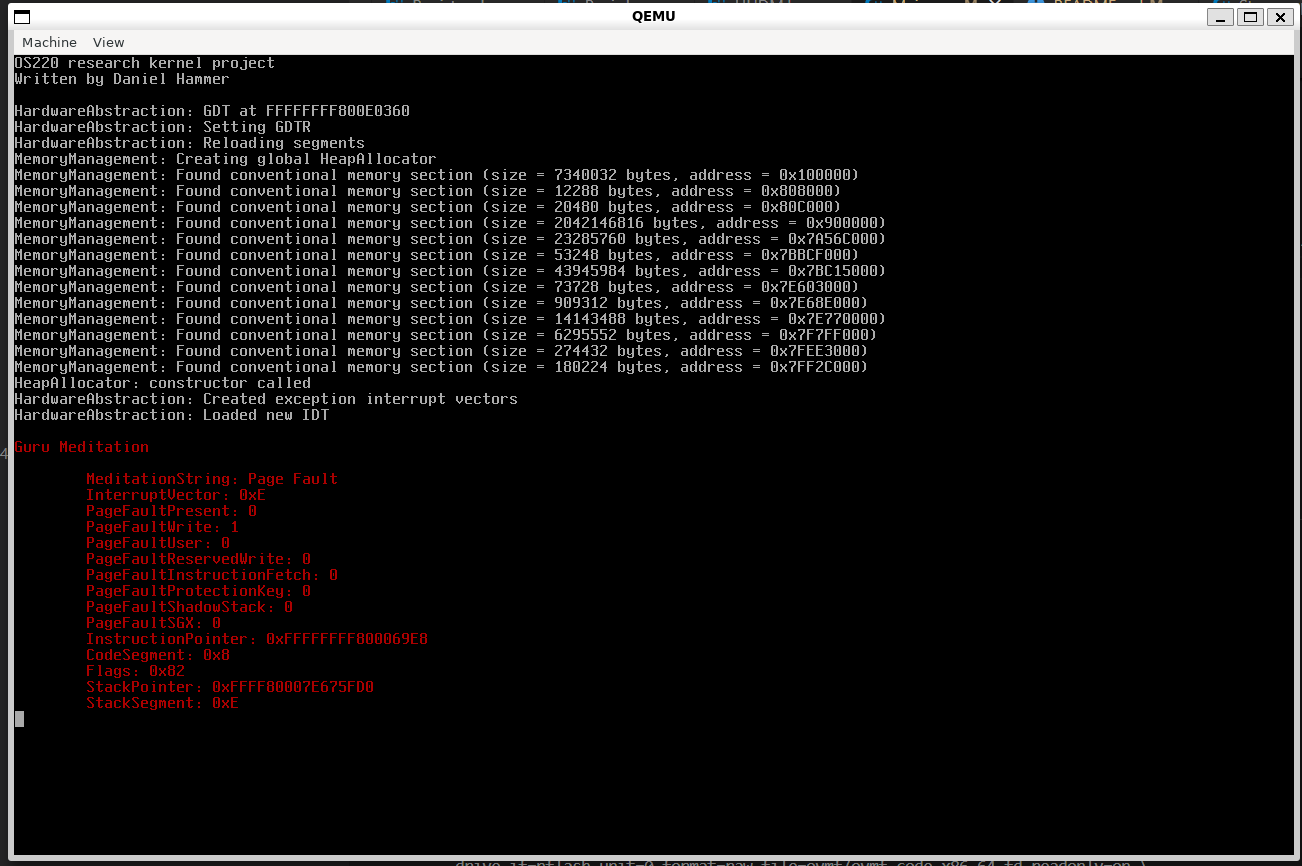The width and height of the screenshot is (1302, 866).
Task: Click 'PageFaultProtectionKey: 0' line
Action: click(x=198, y=591)
